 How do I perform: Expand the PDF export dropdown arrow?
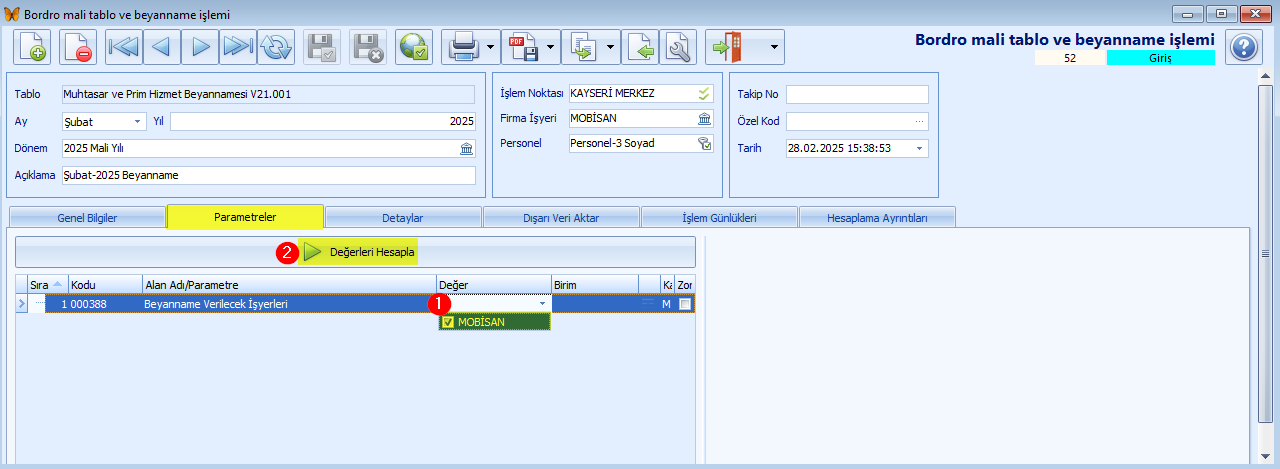551,47
